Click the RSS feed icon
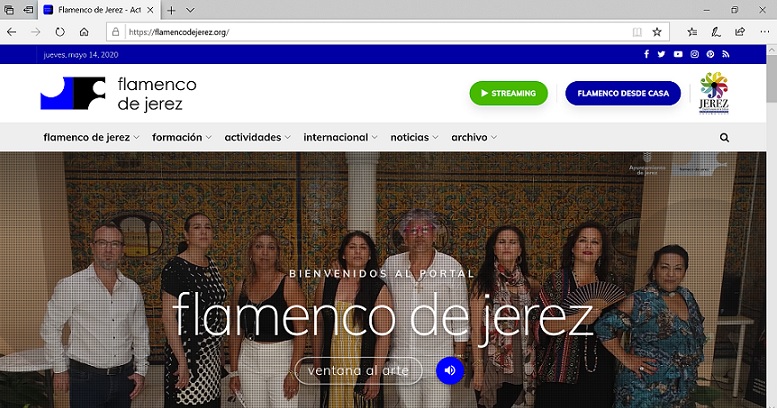This screenshot has height=408, width=777. point(726,54)
